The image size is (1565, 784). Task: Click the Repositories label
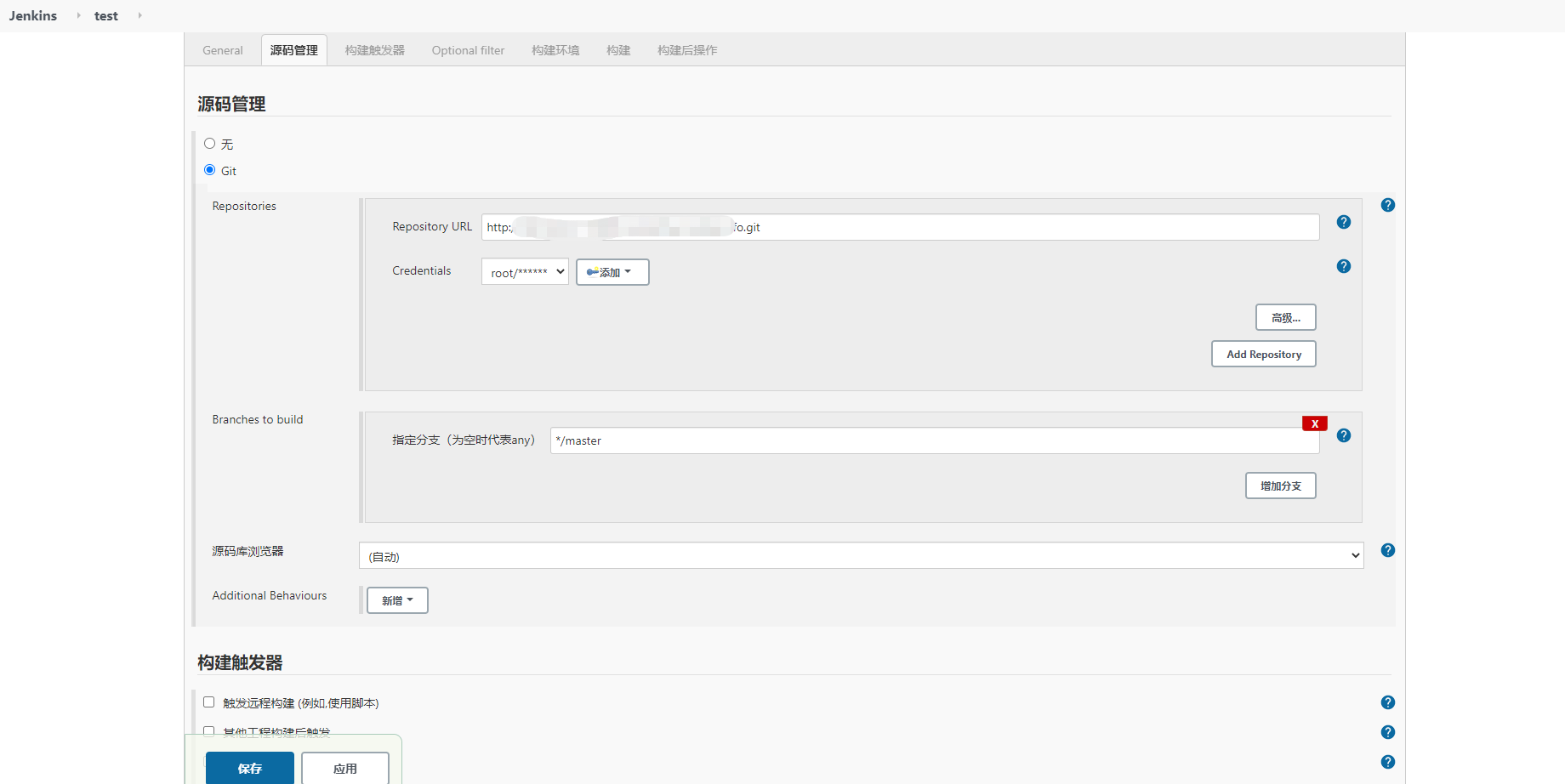tap(244, 206)
